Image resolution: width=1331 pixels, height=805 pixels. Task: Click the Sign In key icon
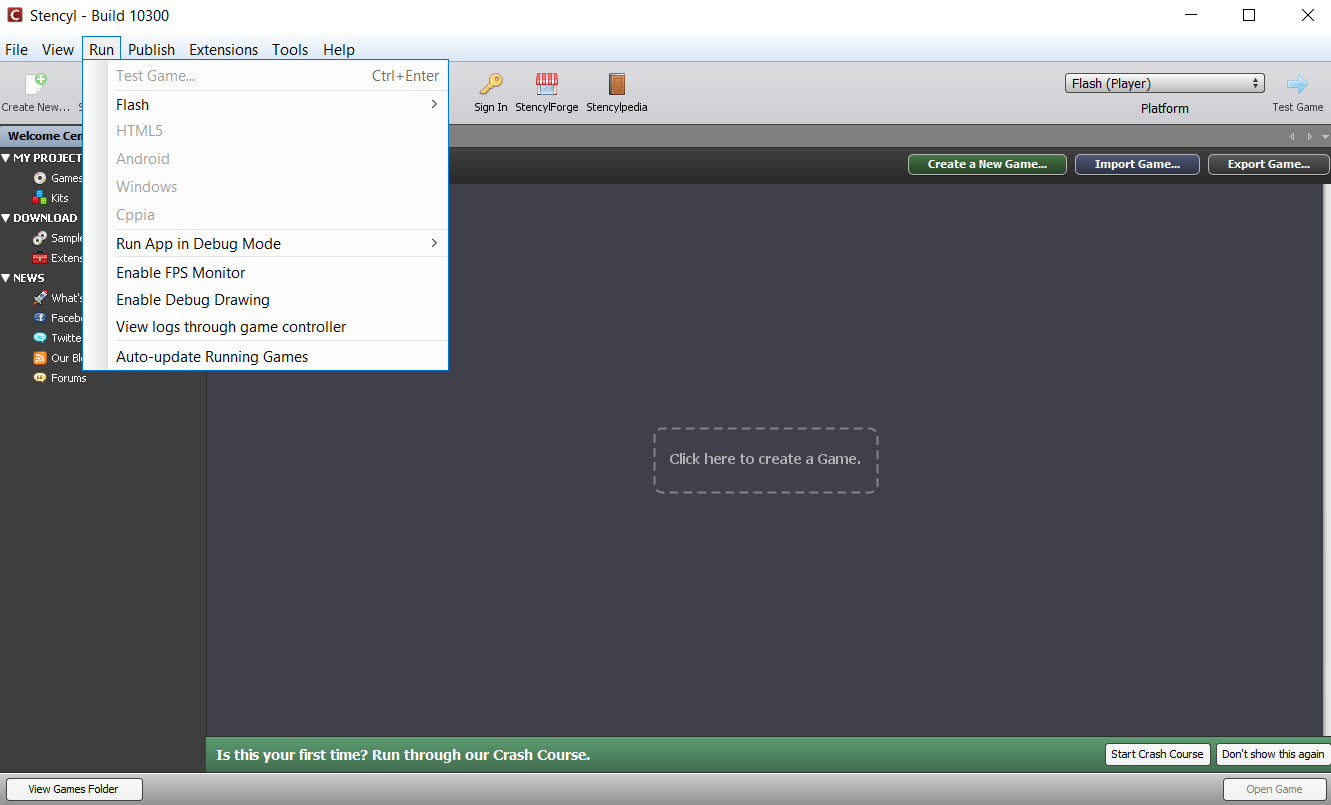click(x=490, y=84)
